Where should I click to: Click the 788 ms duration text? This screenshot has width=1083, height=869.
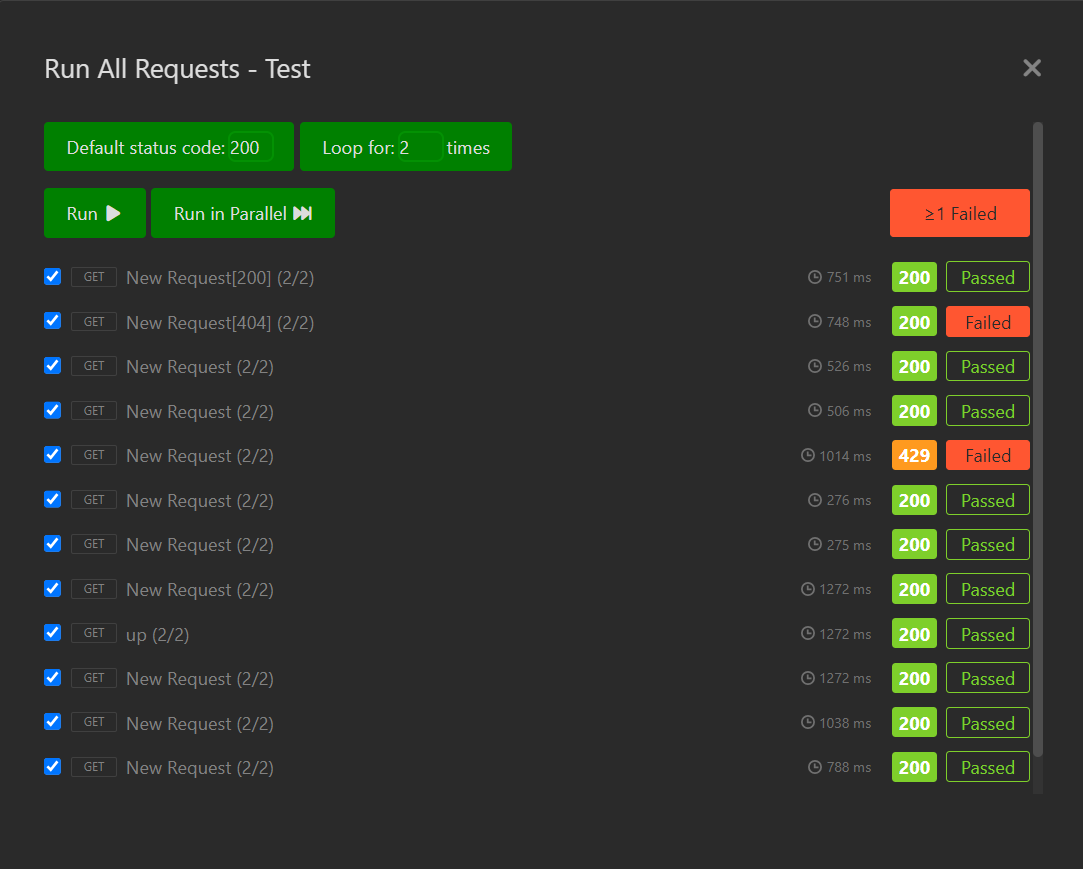849,767
